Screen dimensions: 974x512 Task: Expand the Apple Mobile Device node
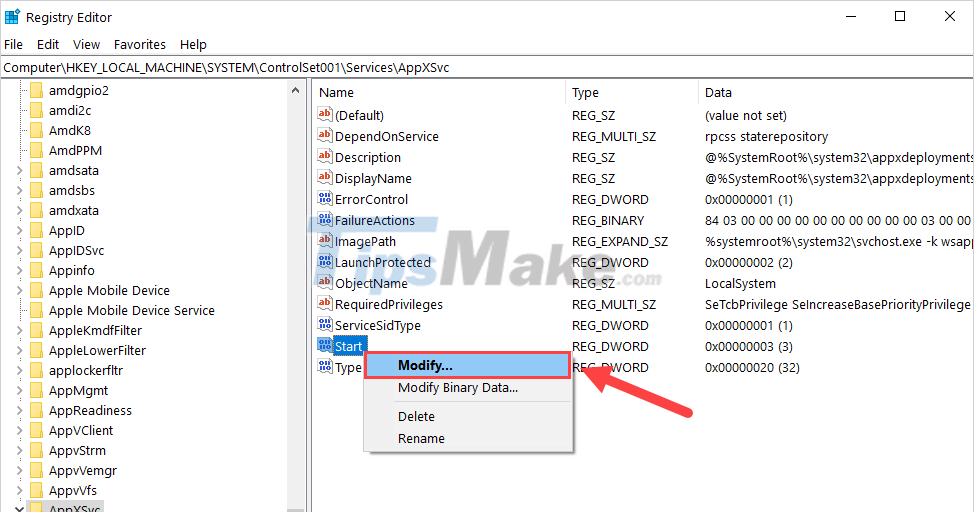(x=19, y=290)
